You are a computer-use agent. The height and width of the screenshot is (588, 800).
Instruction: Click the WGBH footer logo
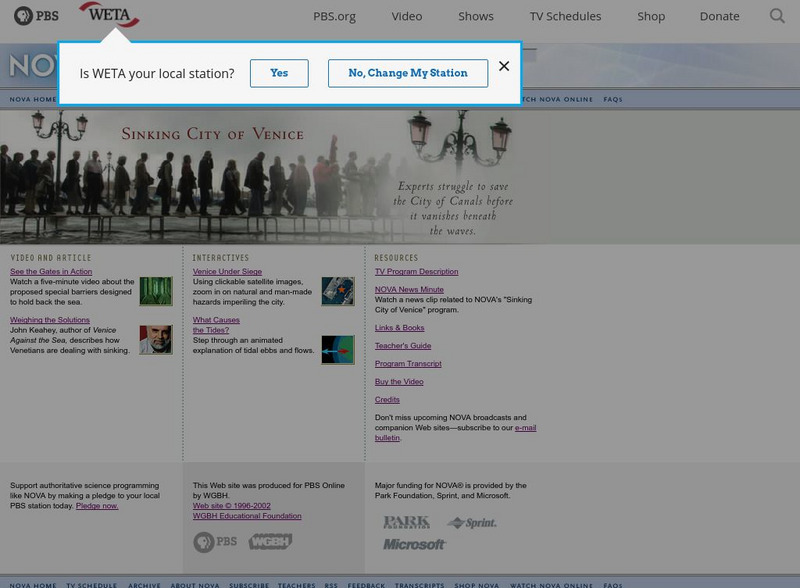coord(270,542)
